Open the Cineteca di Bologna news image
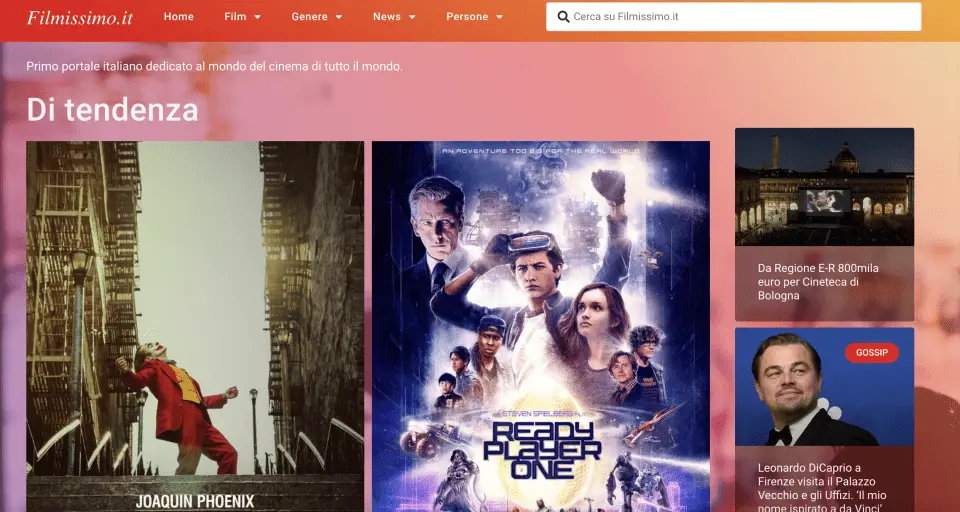The height and width of the screenshot is (512, 960). (x=824, y=187)
